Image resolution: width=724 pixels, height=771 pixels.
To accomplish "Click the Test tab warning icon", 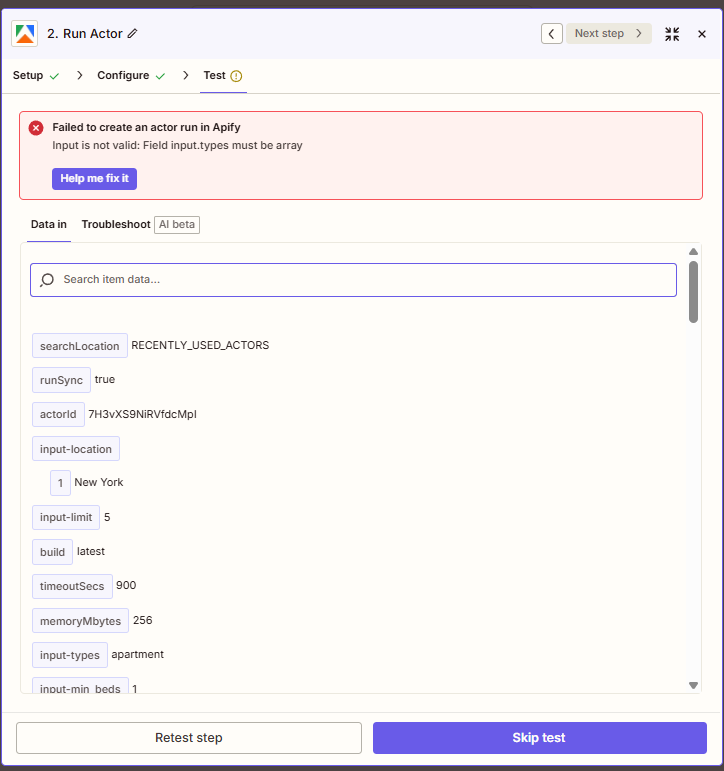I will (x=237, y=76).
